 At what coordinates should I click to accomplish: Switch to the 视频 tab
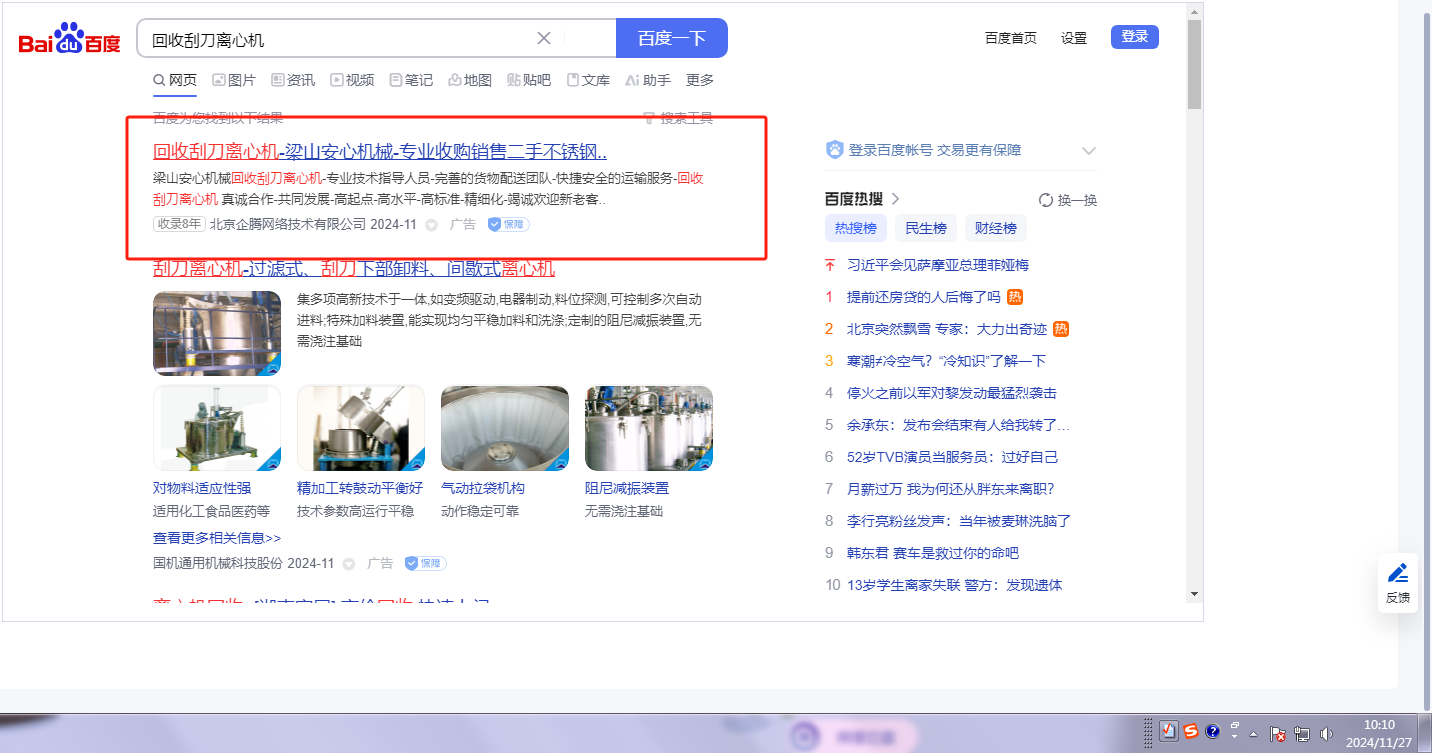[352, 80]
